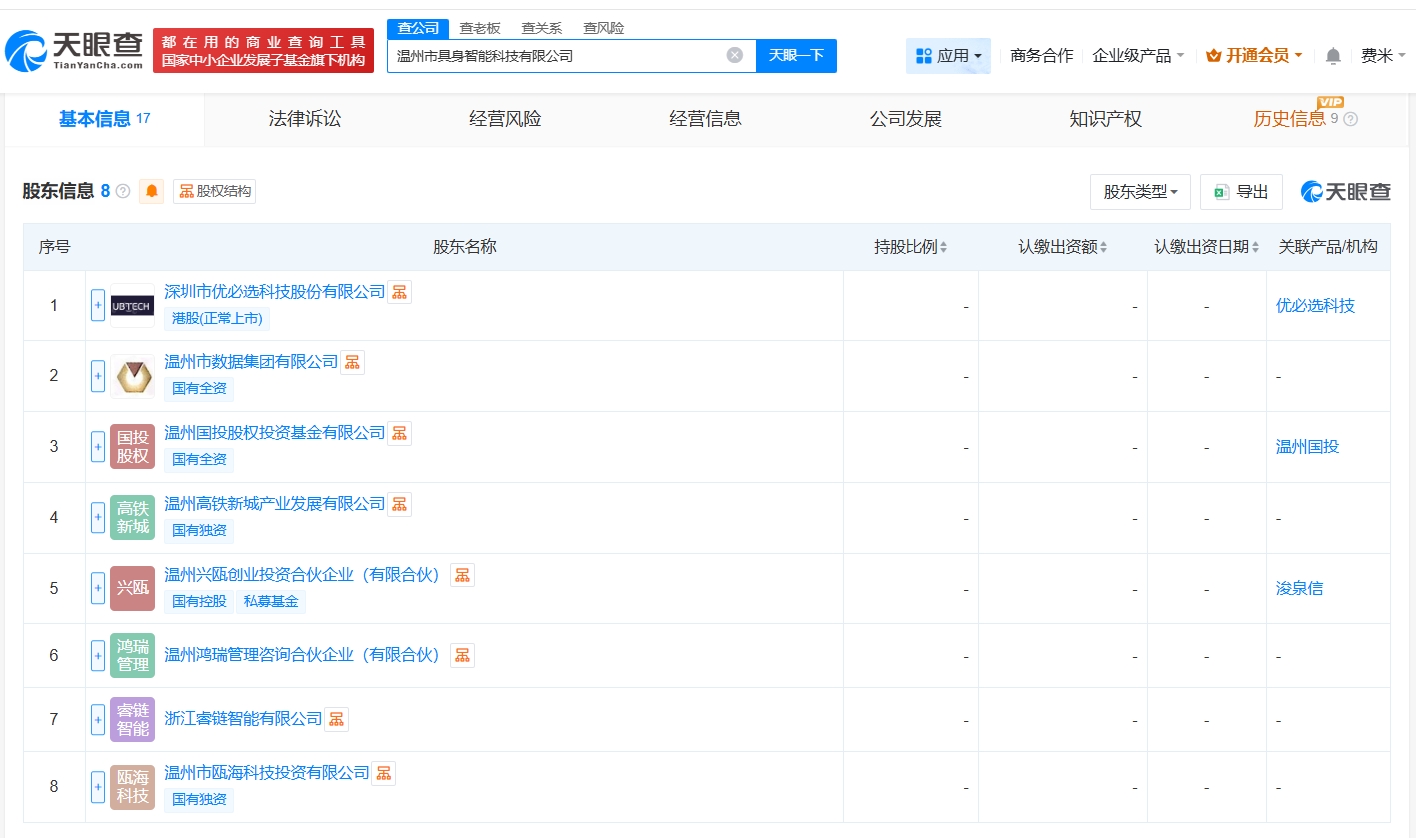Expand row 1 深圳市优必选科技 details

click(x=98, y=305)
